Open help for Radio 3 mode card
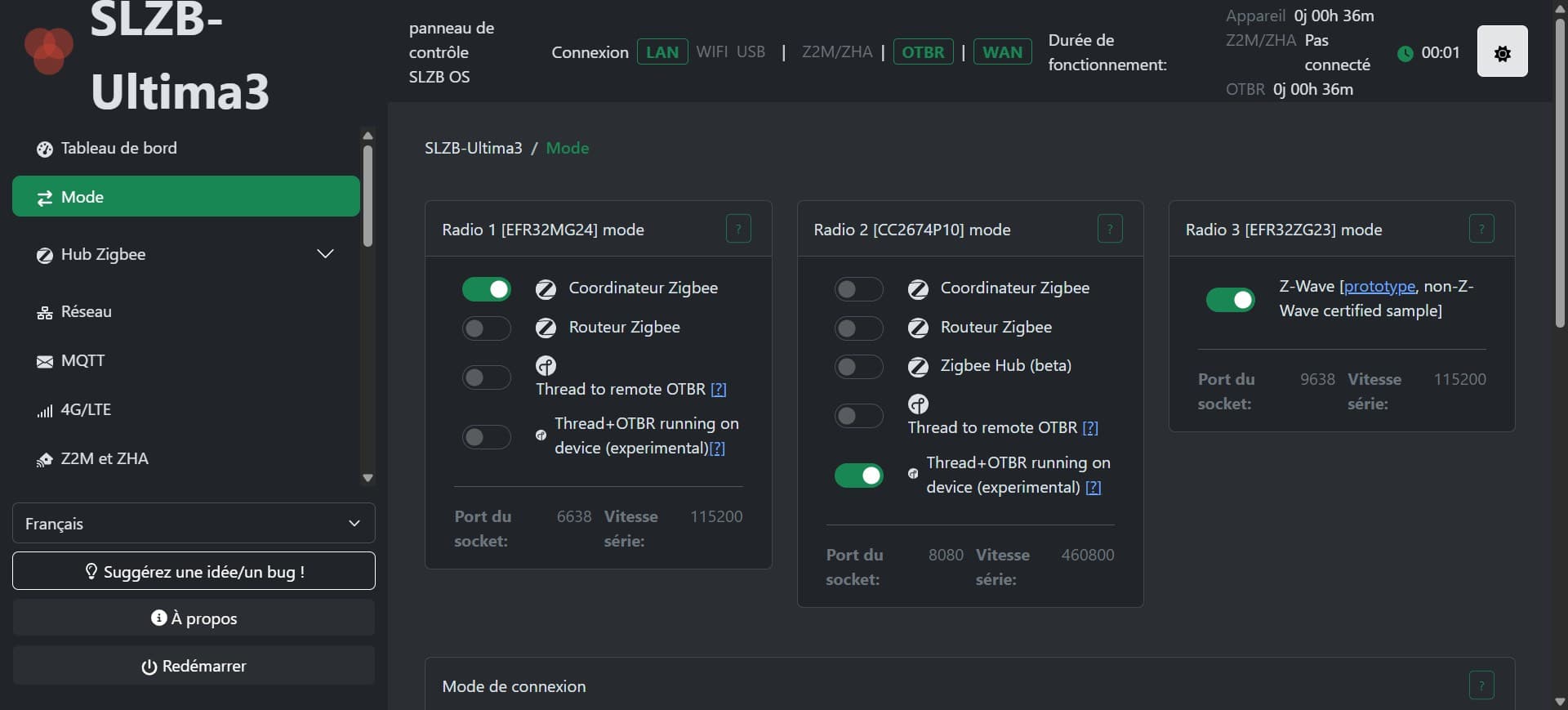Image resolution: width=1568 pixels, height=710 pixels. (1481, 229)
